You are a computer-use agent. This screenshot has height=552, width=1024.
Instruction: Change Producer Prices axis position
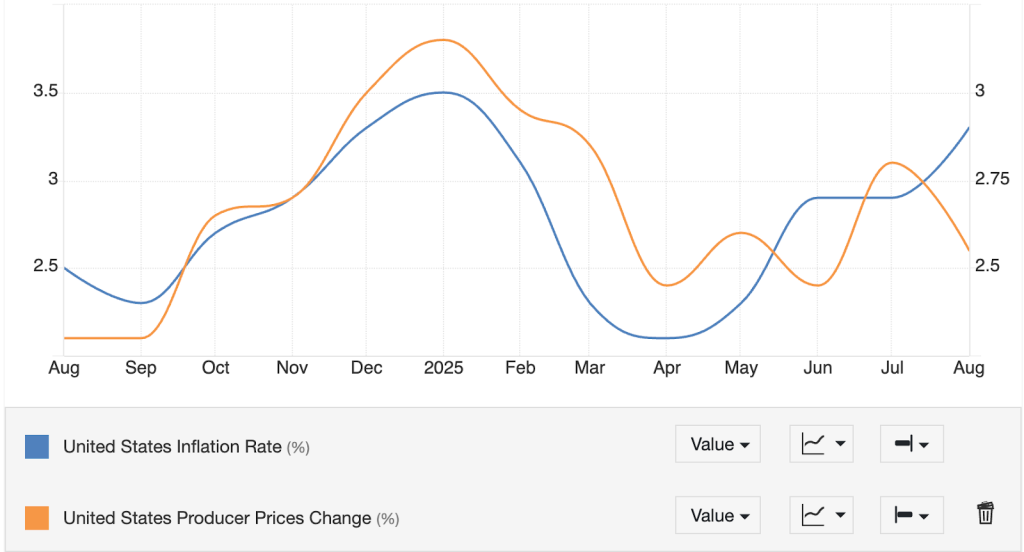pos(911,516)
